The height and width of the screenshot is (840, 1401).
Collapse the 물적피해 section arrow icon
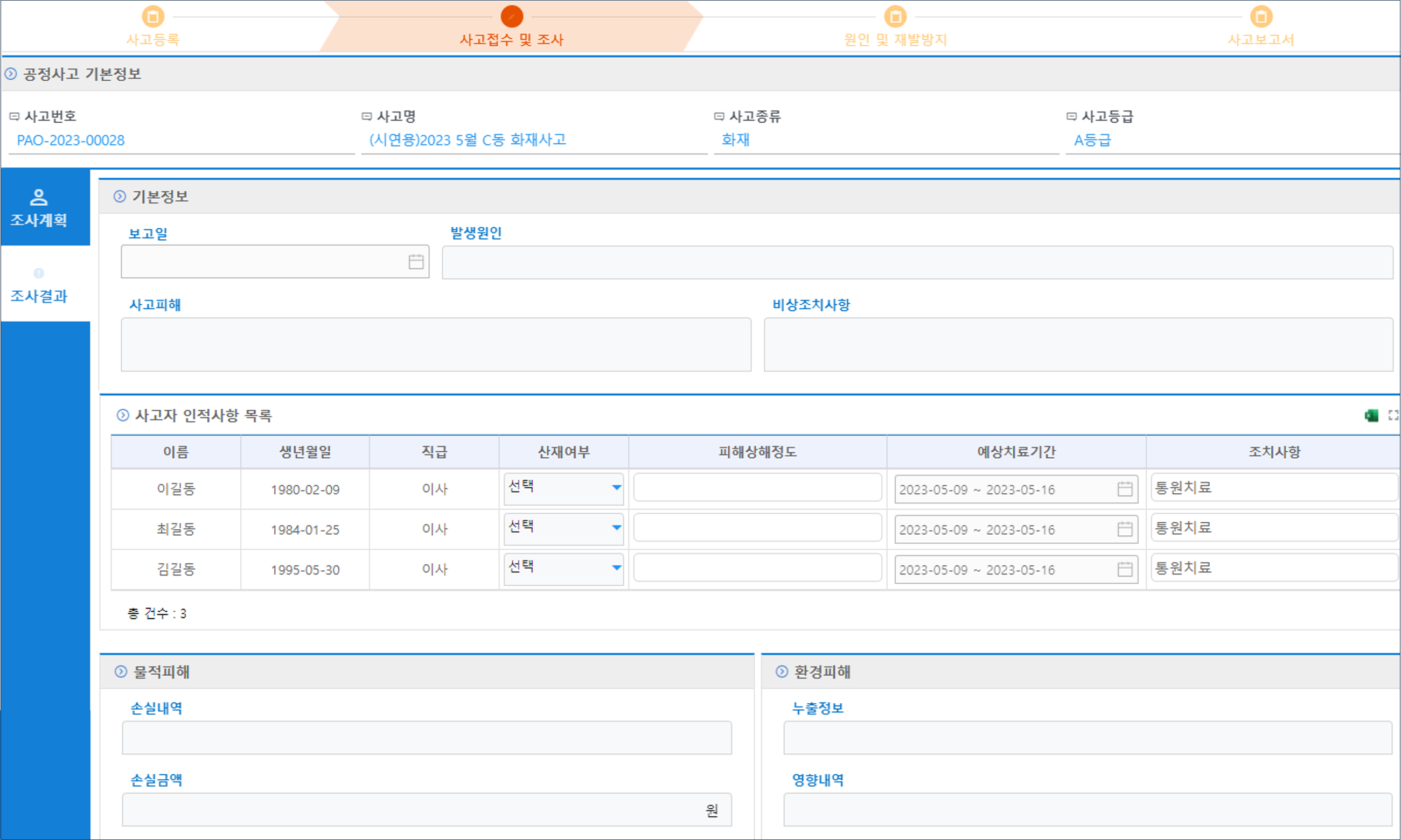tap(121, 672)
